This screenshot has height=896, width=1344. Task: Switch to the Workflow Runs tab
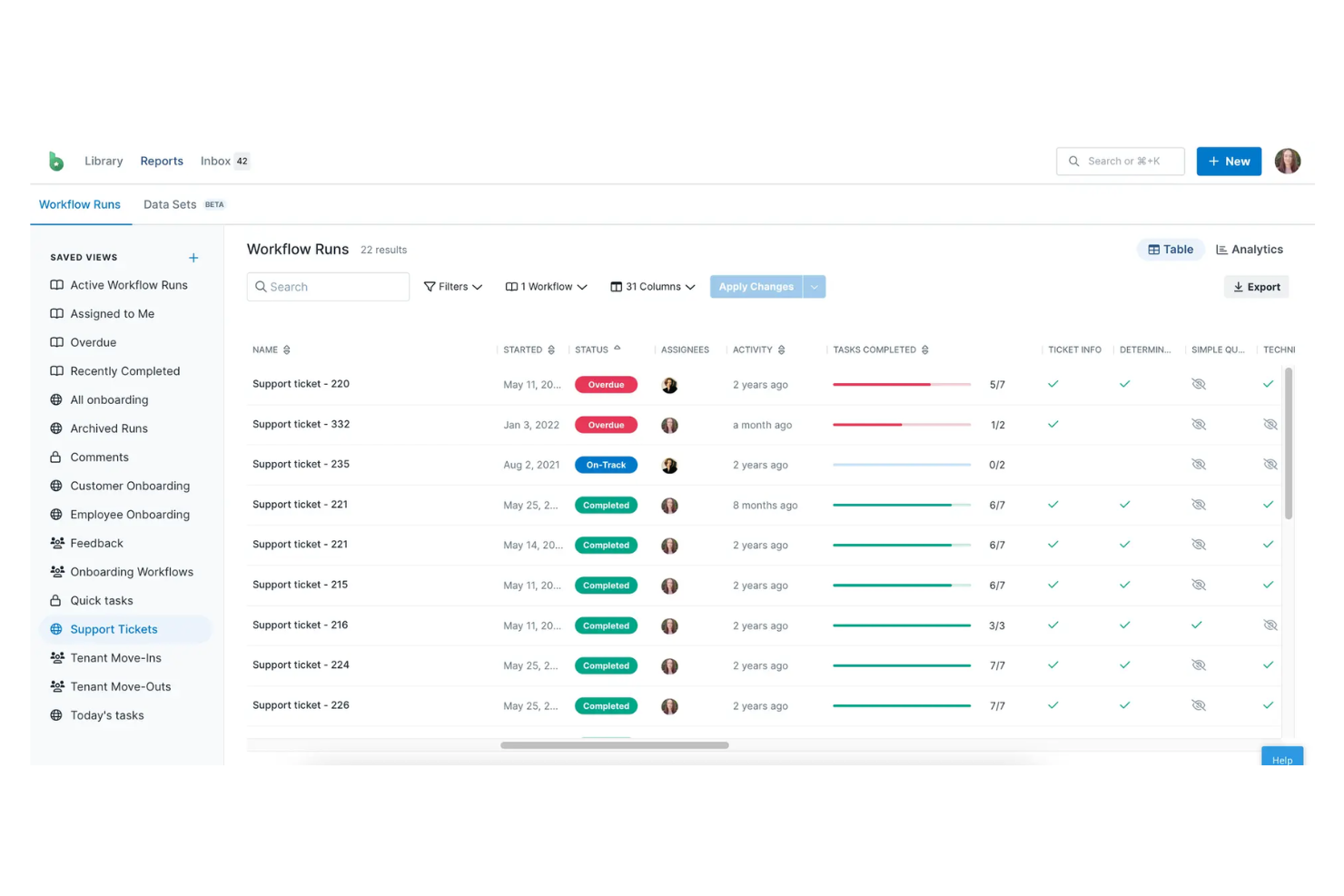click(x=80, y=204)
